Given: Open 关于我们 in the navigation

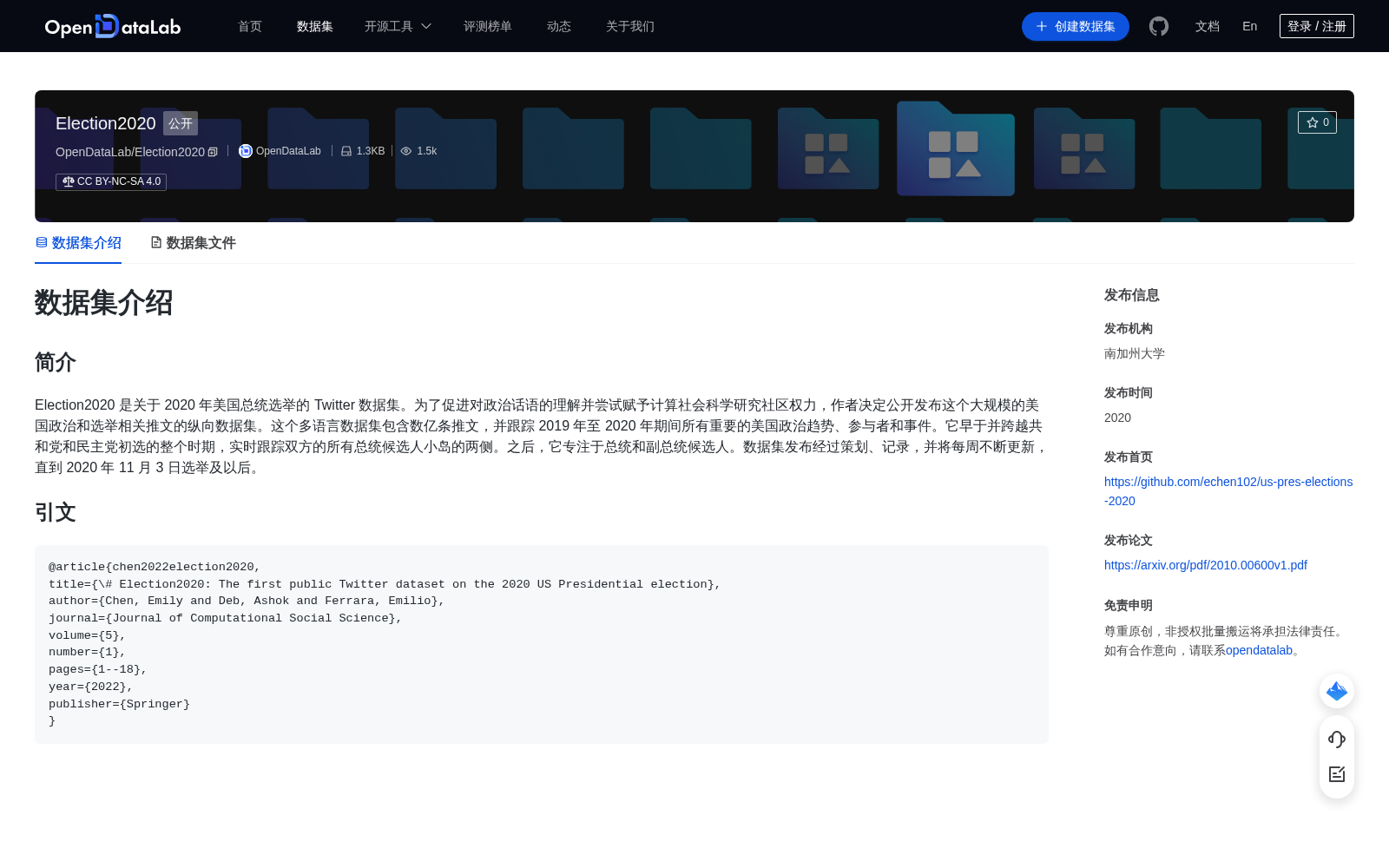Looking at the screenshot, I should [630, 26].
